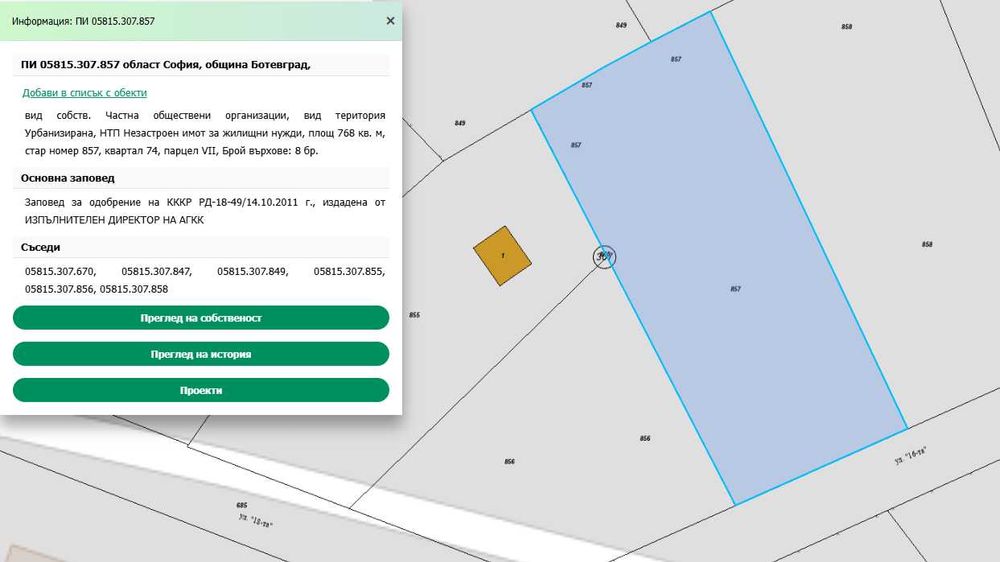Click the circled 307 marker on map
Viewport: 1000px width, 562px height.
(x=604, y=256)
